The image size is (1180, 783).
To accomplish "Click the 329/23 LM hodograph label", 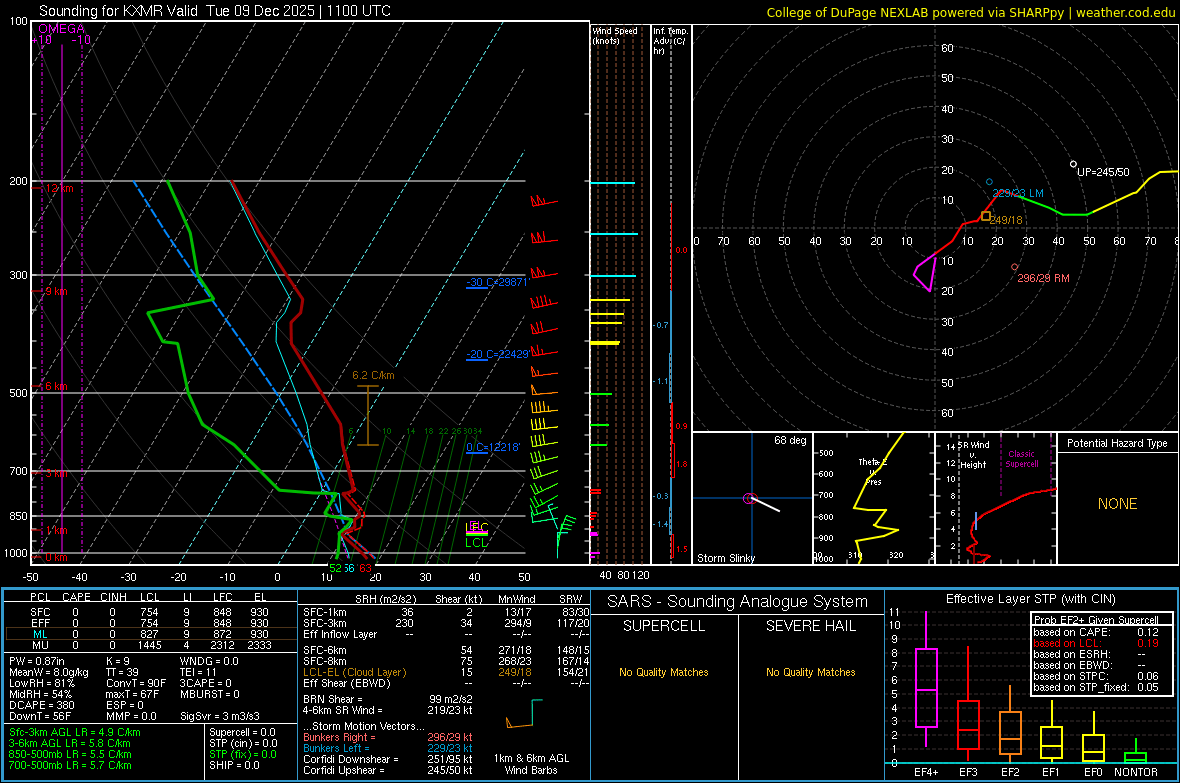I will (1017, 193).
